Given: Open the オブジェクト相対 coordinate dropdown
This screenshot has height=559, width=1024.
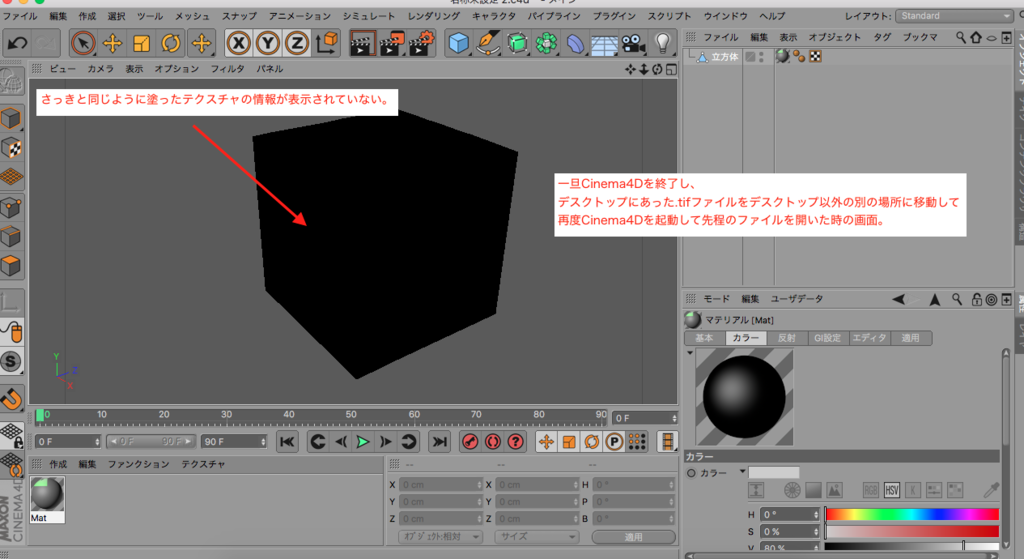Looking at the screenshot, I should pyautogui.click(x=440, y=537).
